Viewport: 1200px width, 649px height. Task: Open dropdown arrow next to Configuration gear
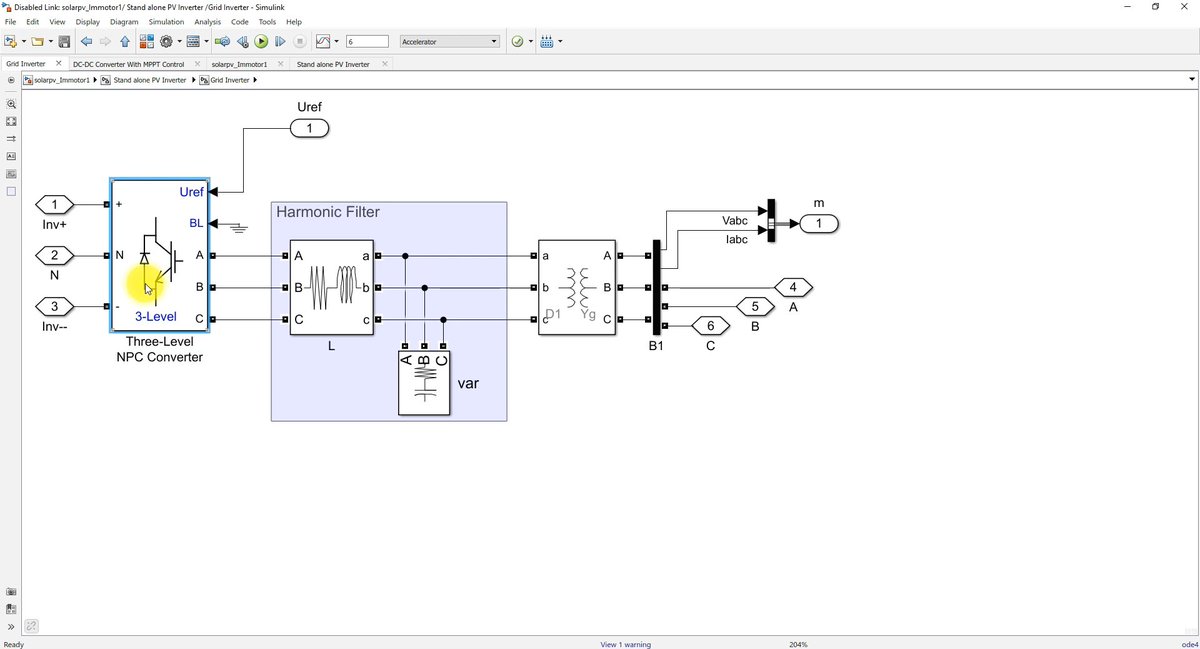click(179, 42)
